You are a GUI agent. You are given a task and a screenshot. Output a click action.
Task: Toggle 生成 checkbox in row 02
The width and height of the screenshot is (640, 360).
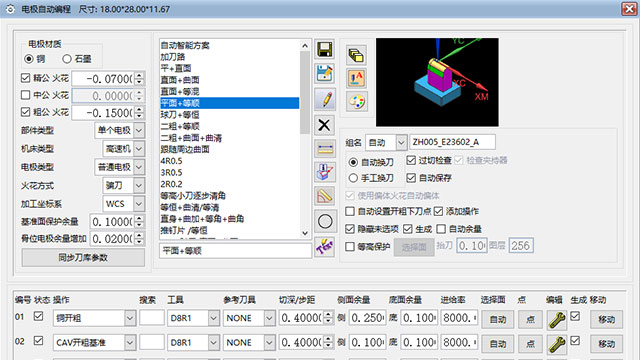tap(575, 340)
